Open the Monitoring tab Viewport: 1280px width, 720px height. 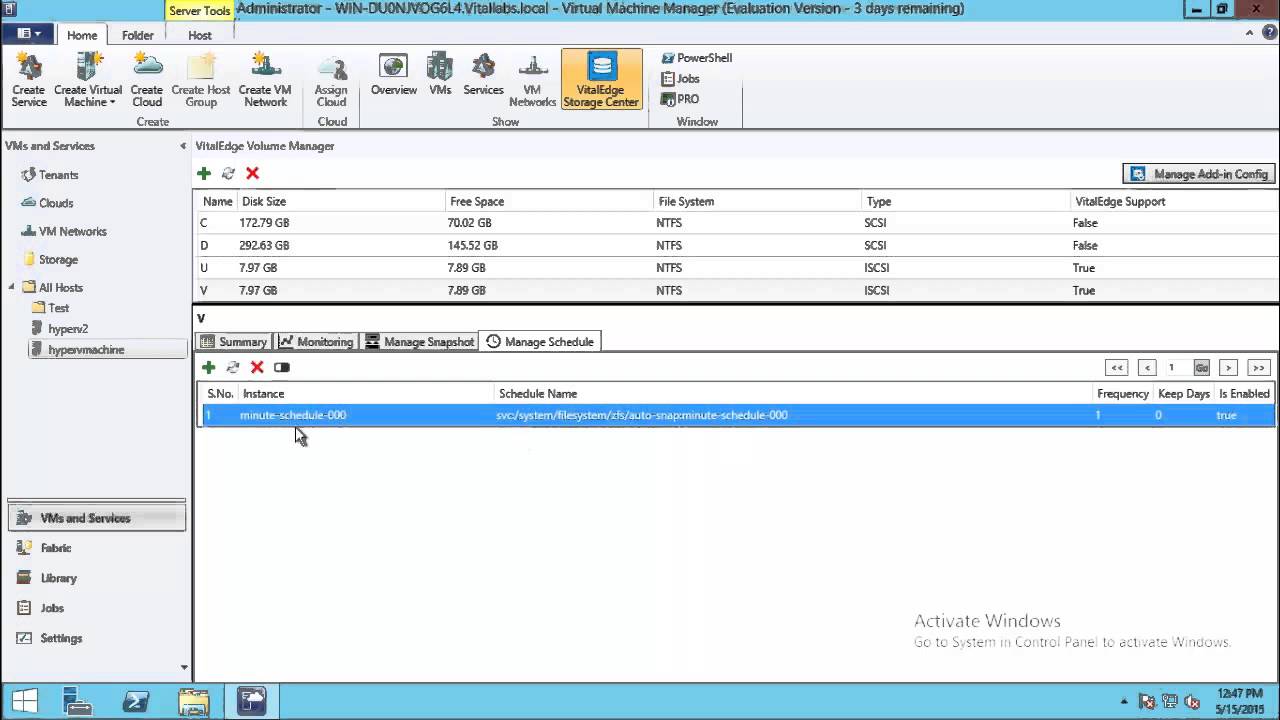315,342
